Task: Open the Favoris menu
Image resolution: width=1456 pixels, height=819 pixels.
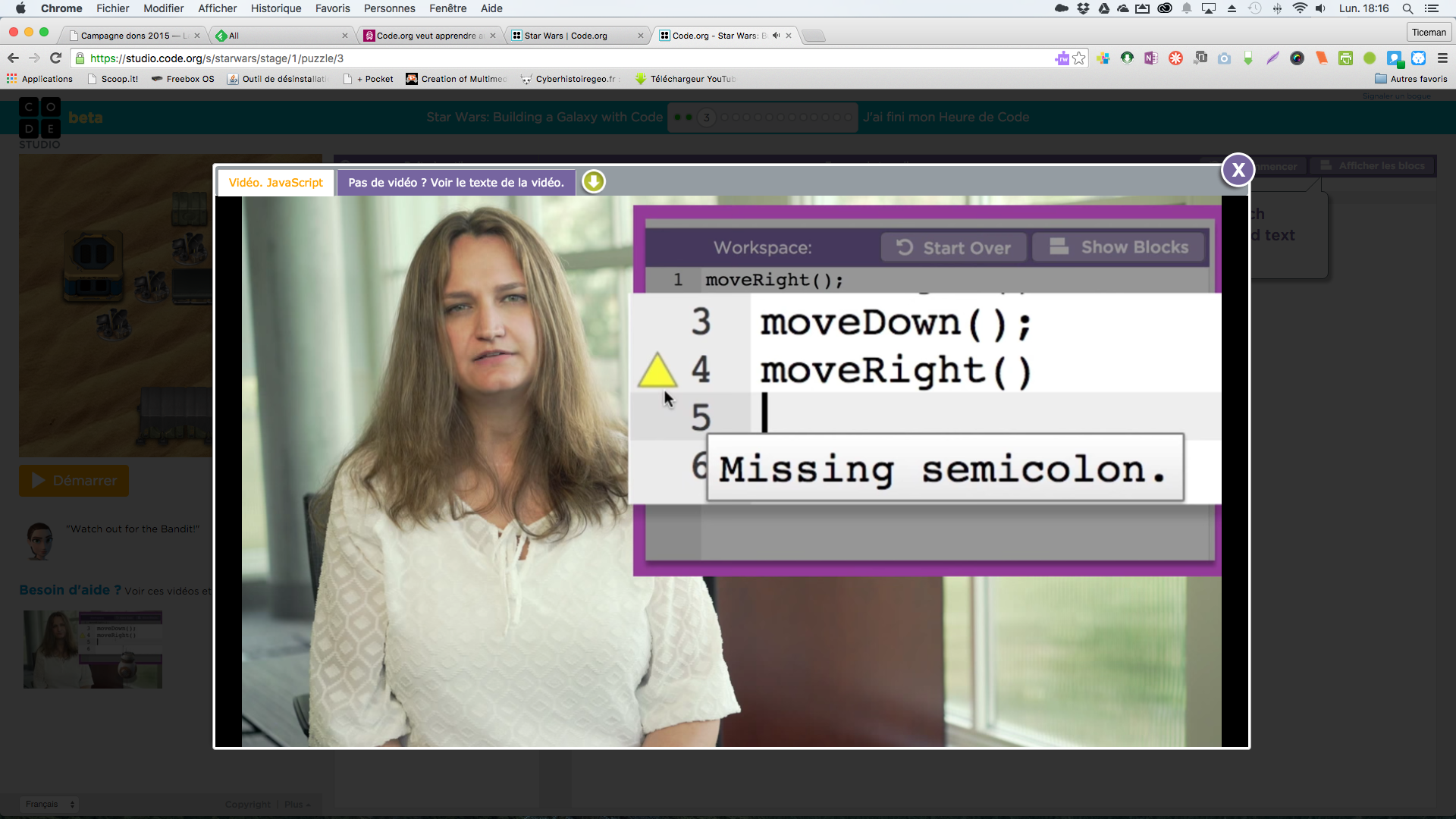Action: tap(332, 8)
